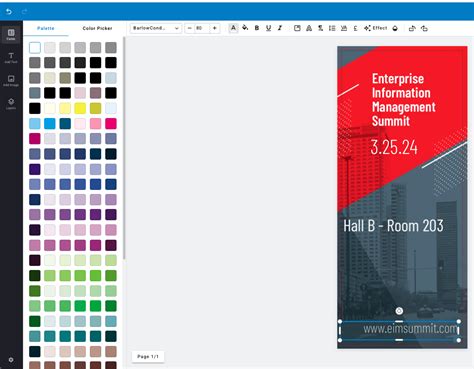The image size is (474, 369).
Task: Redo the last undone action
Action: (x=24, y=12)
